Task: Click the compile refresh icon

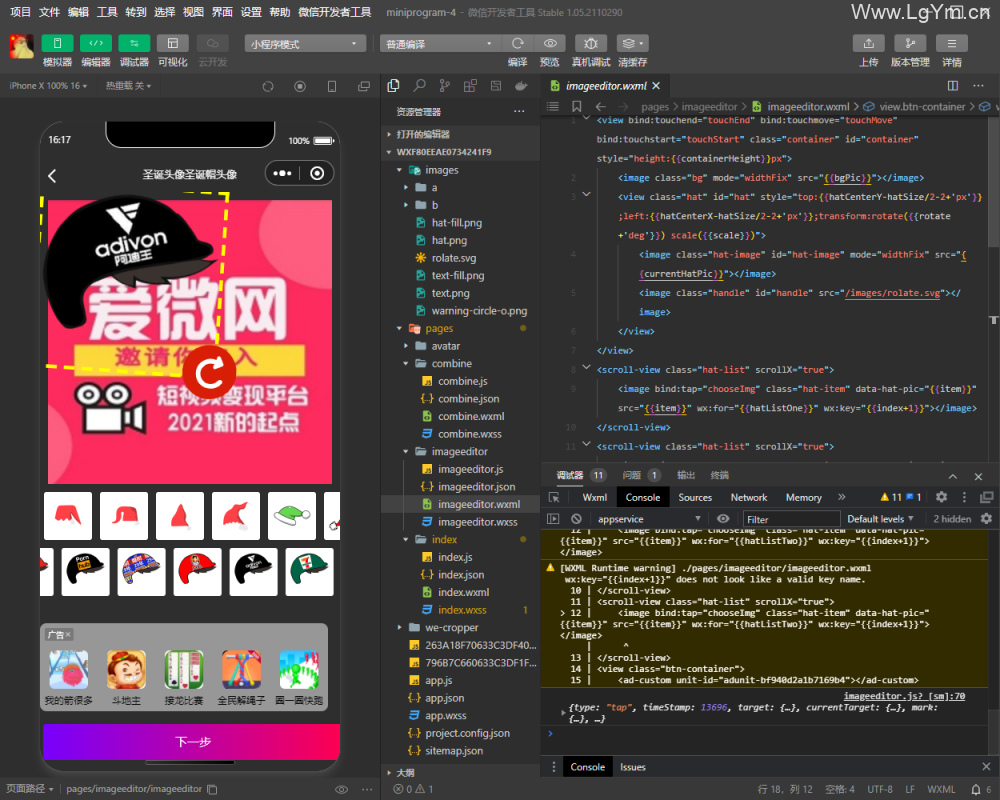Action: 518,43
